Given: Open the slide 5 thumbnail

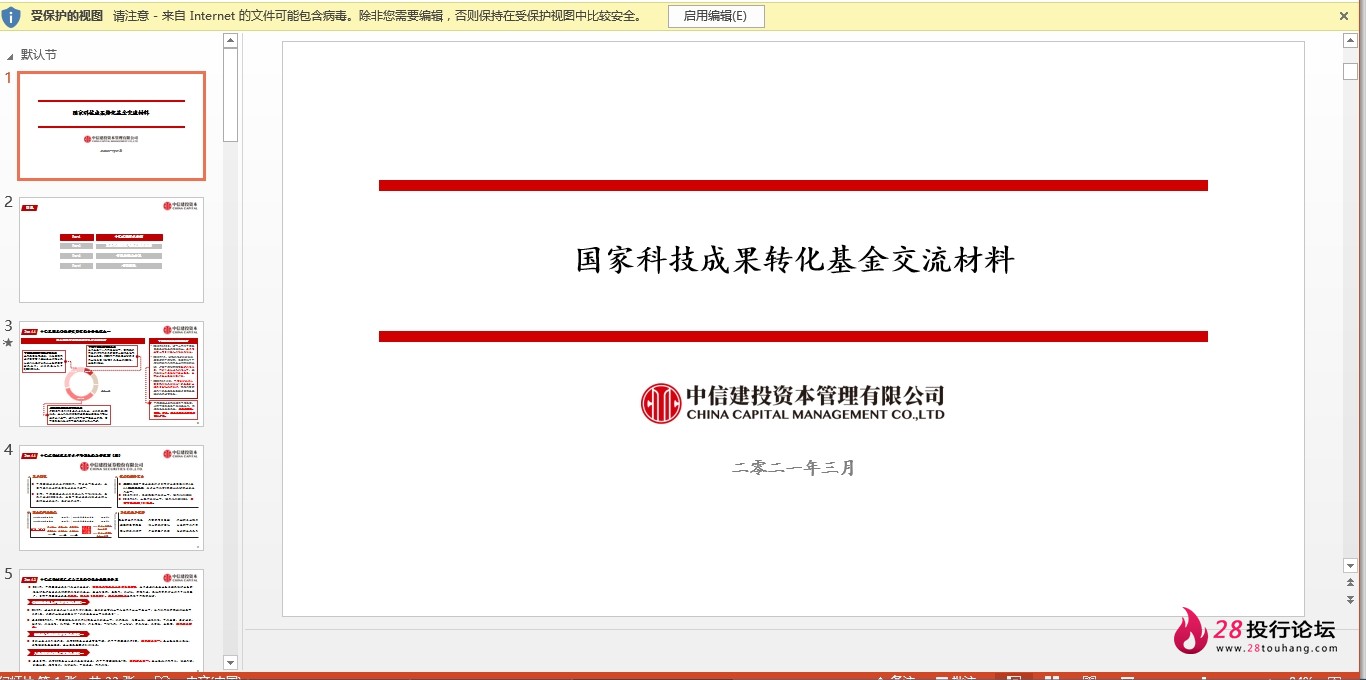Looking at the screenshot, I should 112,620.
